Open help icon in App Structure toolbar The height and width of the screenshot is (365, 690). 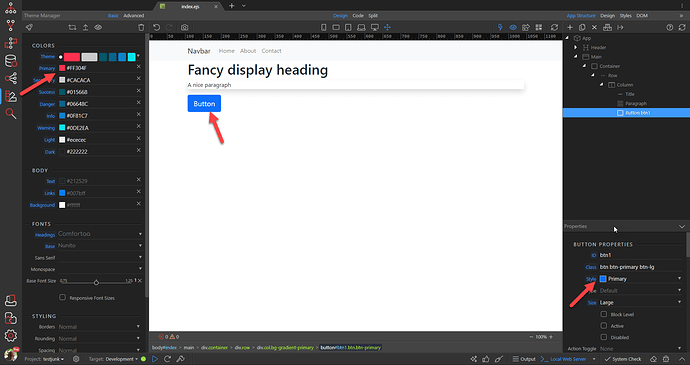click(669, 27)
